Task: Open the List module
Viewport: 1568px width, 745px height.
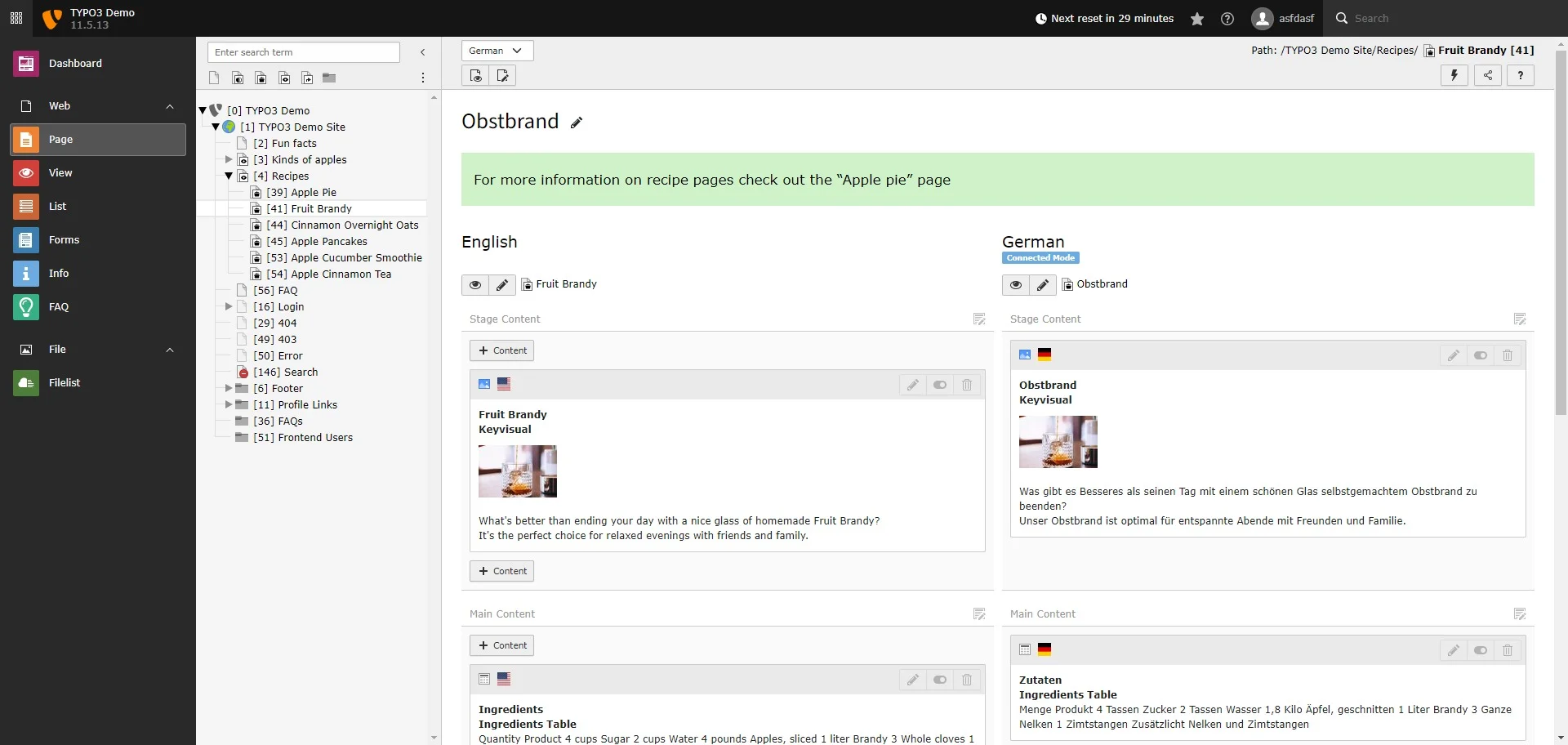Action: (57, 207)
